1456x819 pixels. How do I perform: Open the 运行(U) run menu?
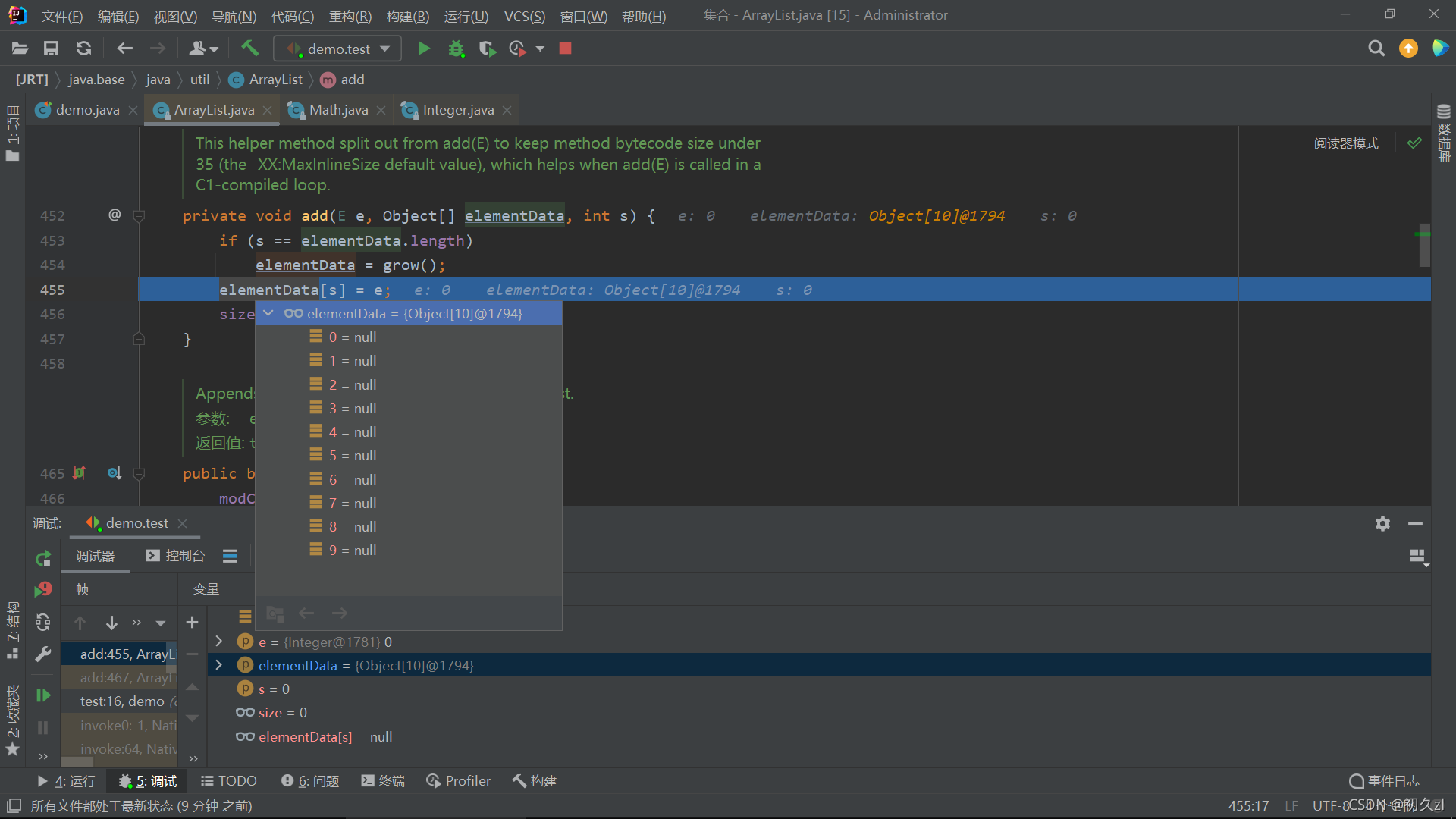click(x=466, y=16)
